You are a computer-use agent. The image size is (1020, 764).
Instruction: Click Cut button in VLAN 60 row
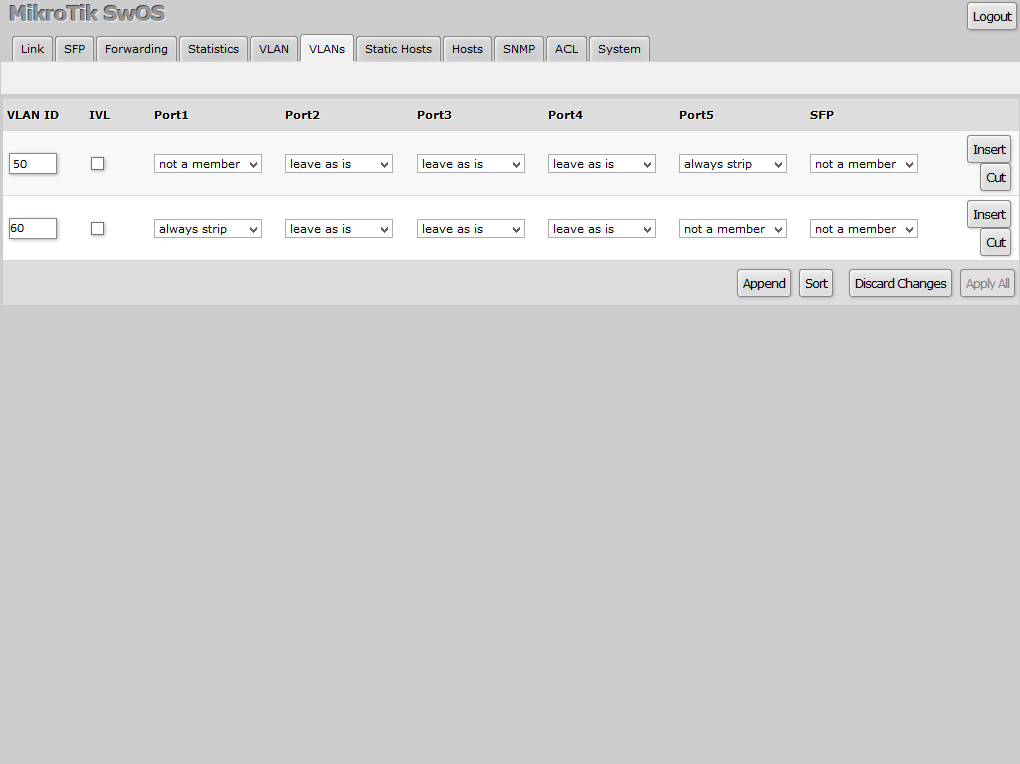995,242
